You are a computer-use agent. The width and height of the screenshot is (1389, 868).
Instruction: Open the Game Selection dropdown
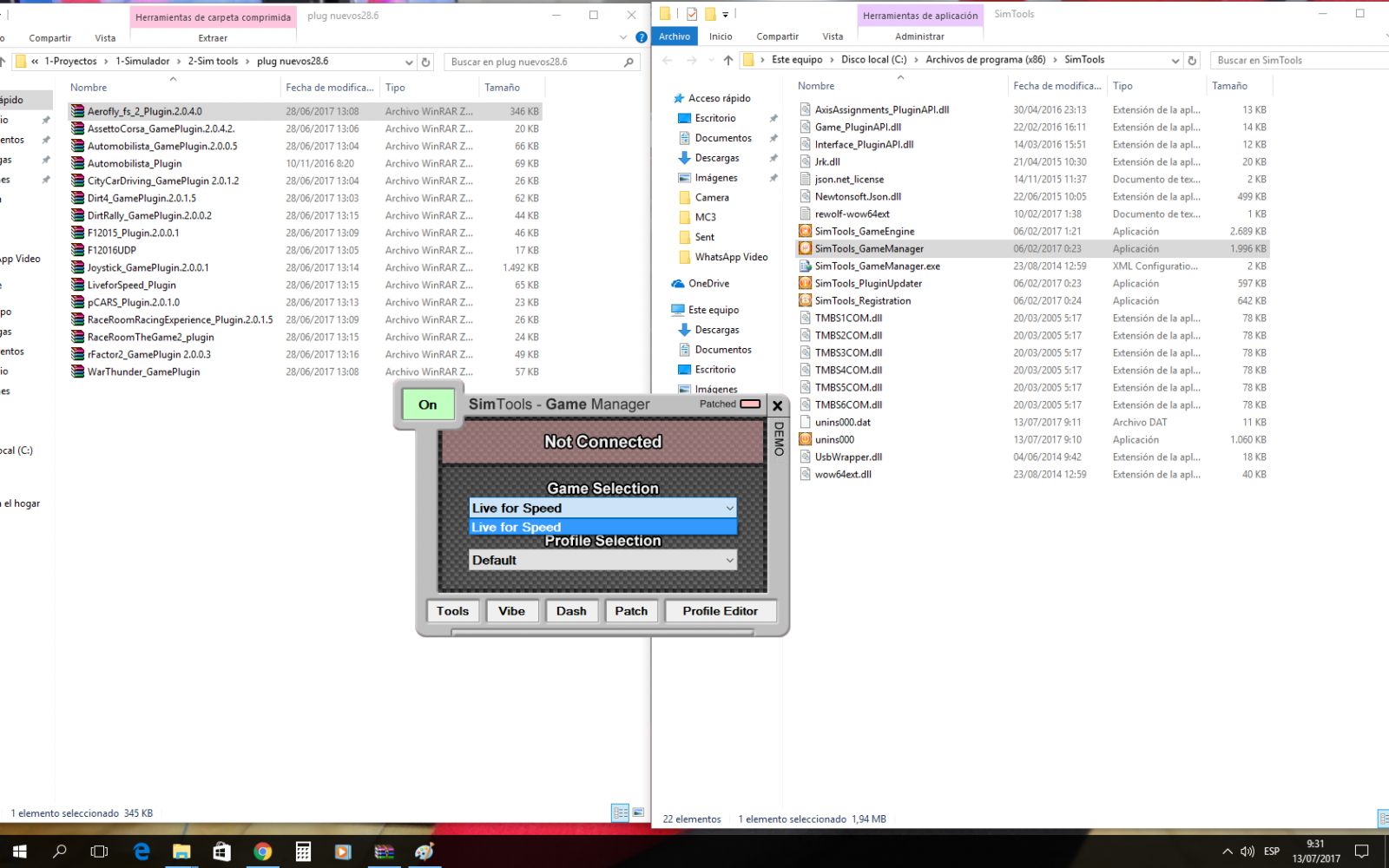[602, 508]
